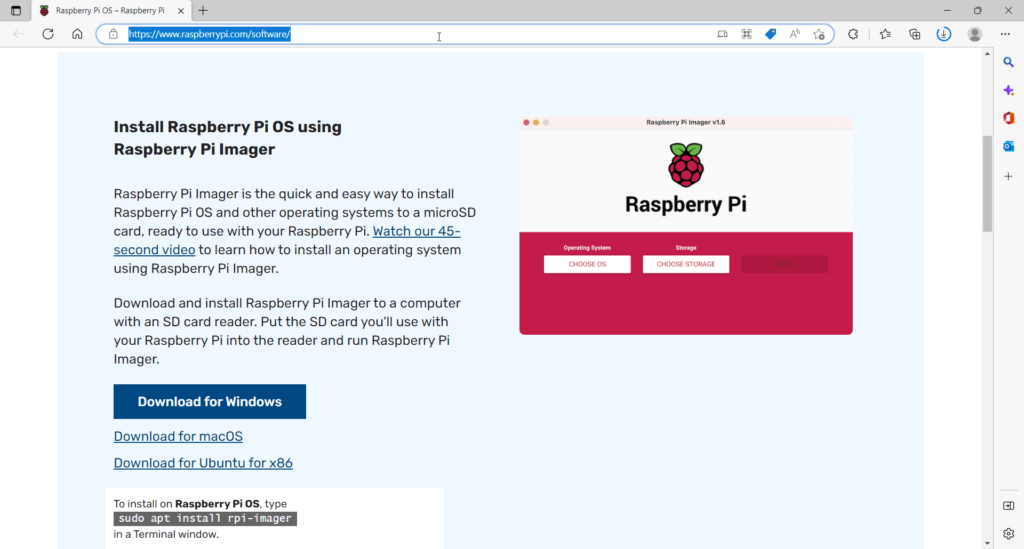
Task: Open the Favorites list icon
Action: click(885, 34)
